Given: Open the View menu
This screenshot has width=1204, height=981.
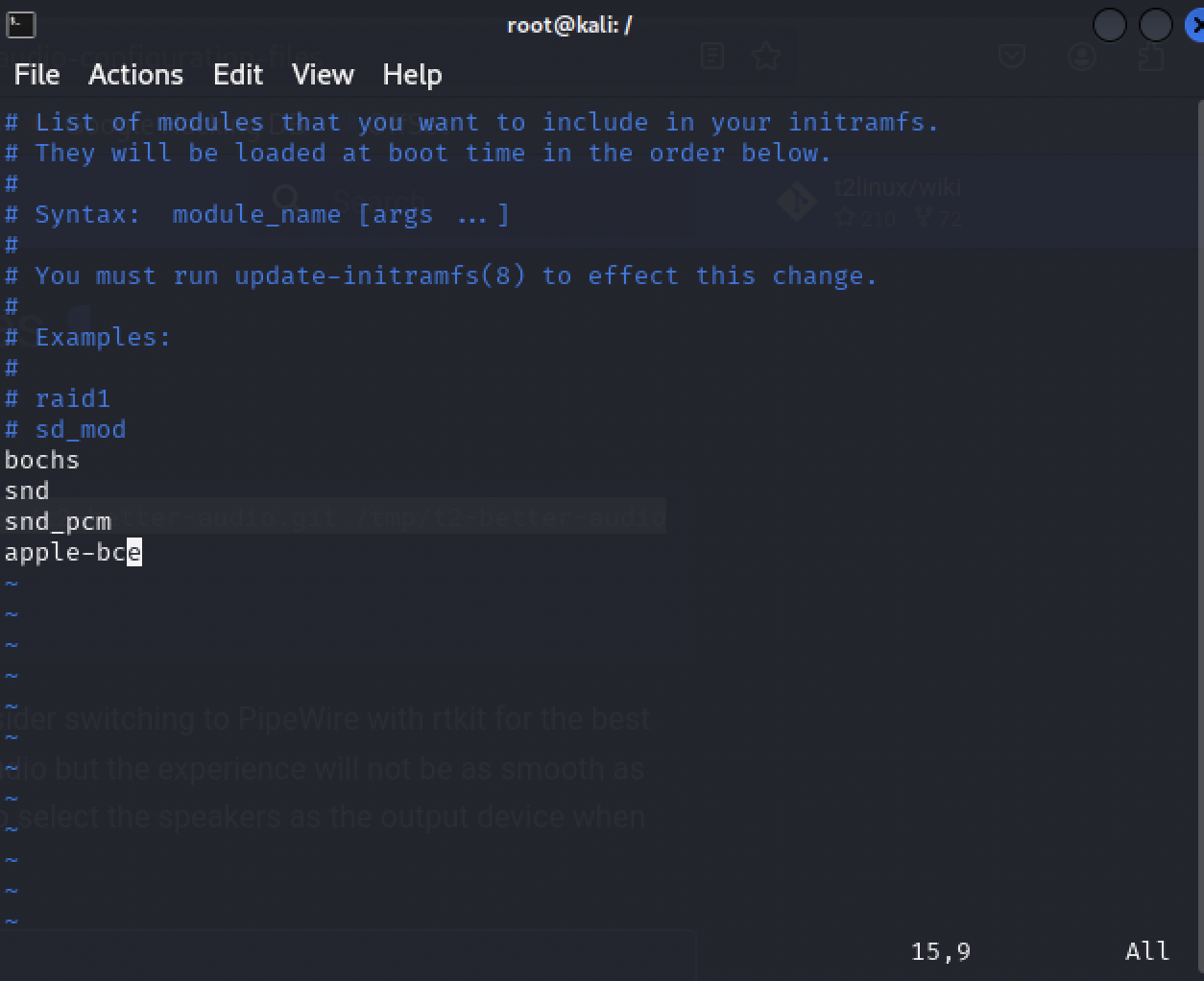Looking at the screenshot, I should point(323,75).
